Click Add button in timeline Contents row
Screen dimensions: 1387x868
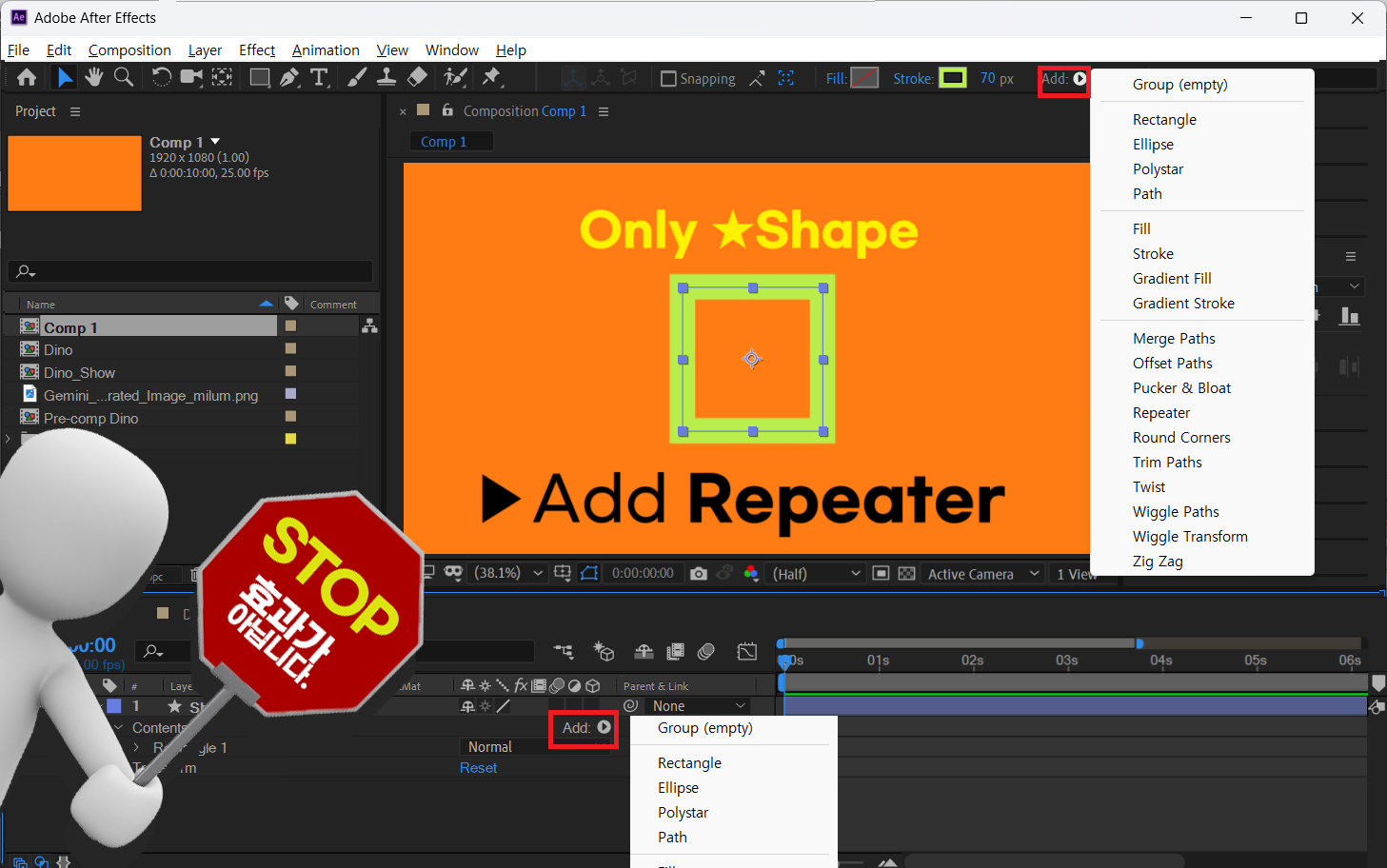[585, 728]
